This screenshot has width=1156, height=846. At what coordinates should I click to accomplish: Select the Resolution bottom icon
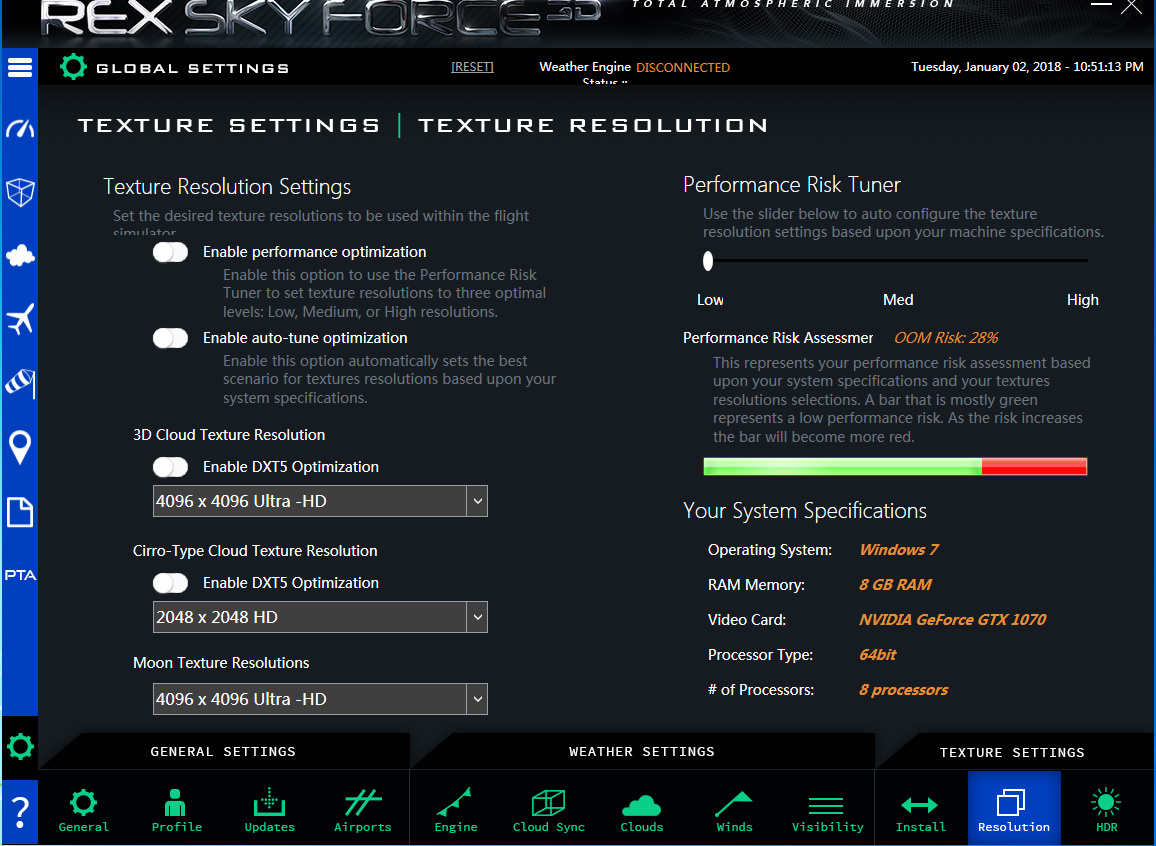tap(1014, 808)
